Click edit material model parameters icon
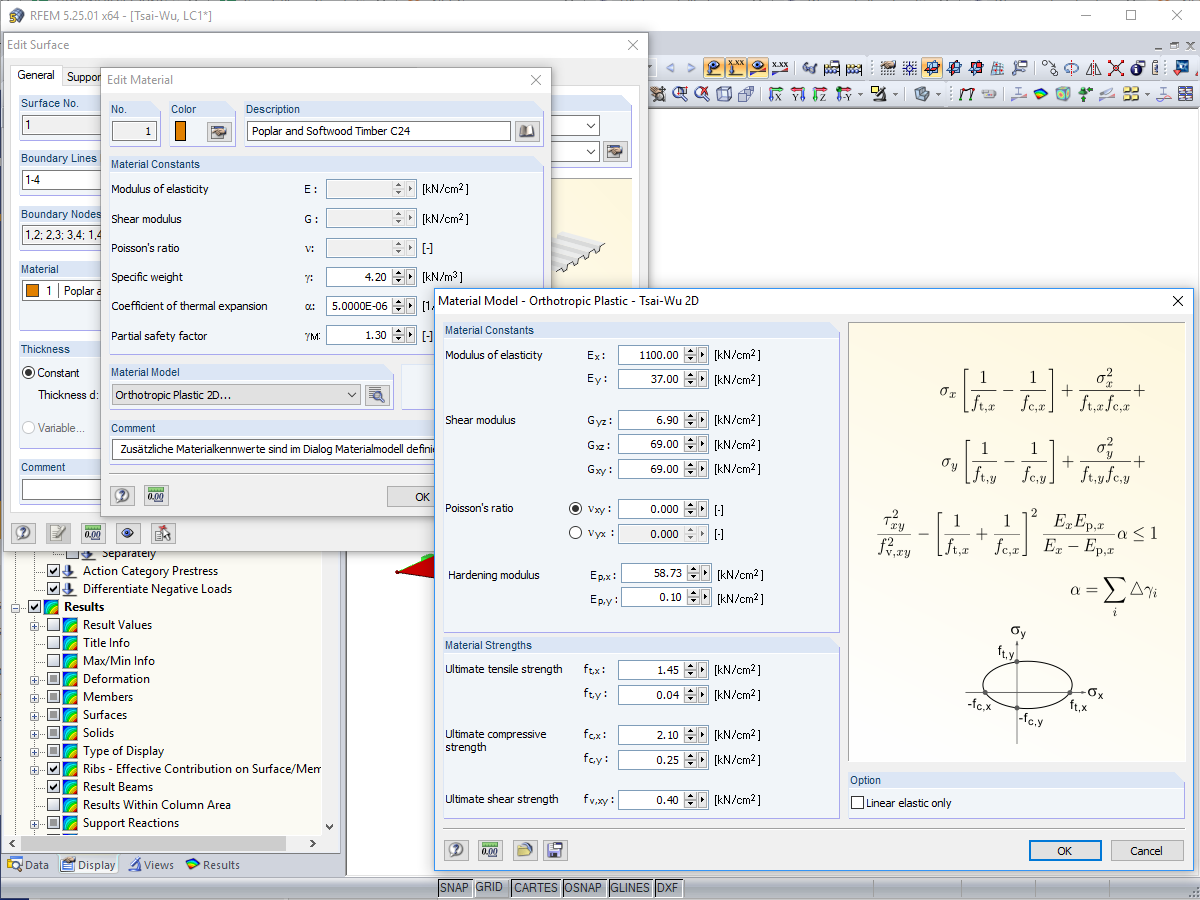This screenshot has width=1200, height=900. (x=377, y=395)
